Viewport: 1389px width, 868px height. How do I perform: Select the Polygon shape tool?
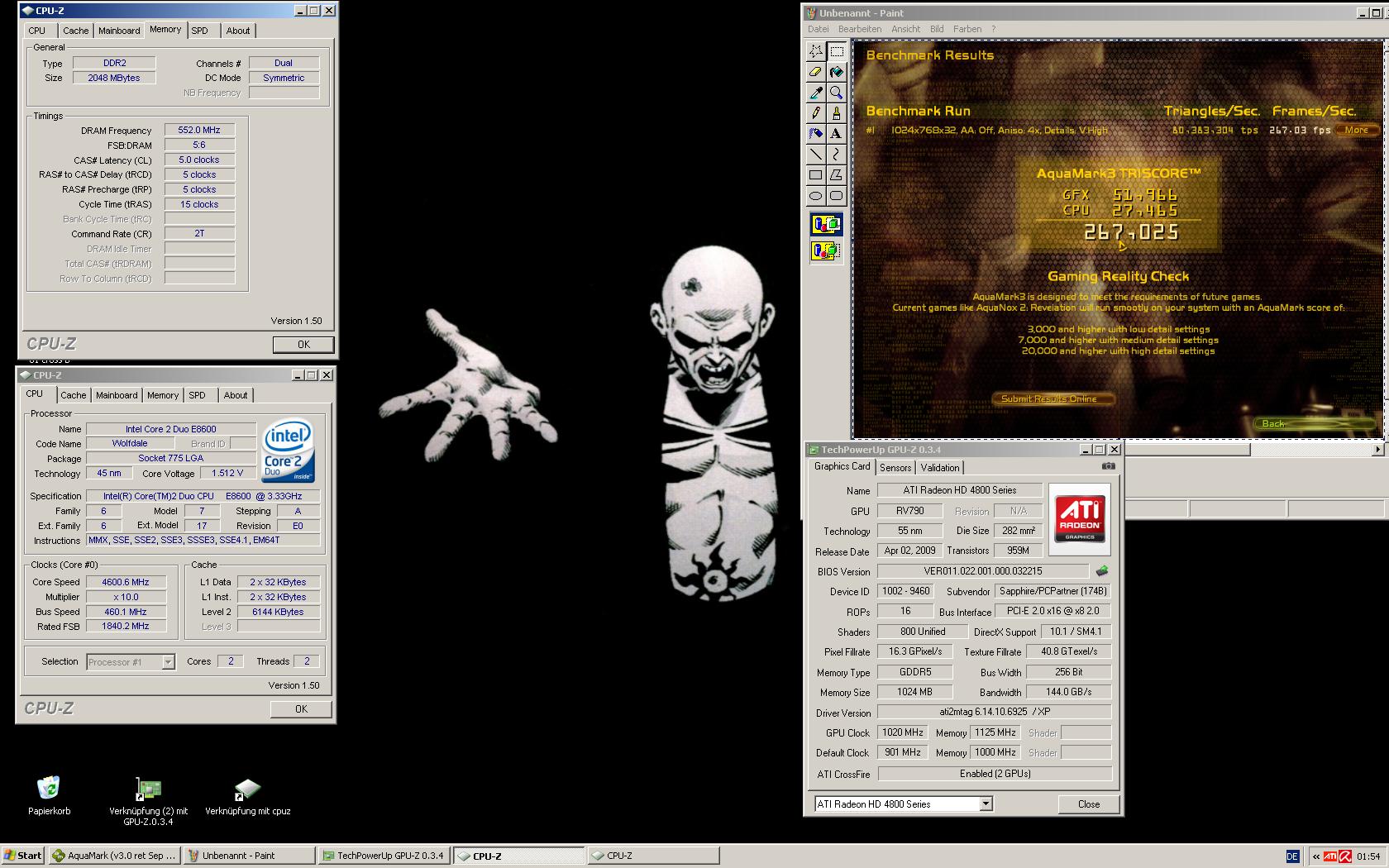point(836,175)
